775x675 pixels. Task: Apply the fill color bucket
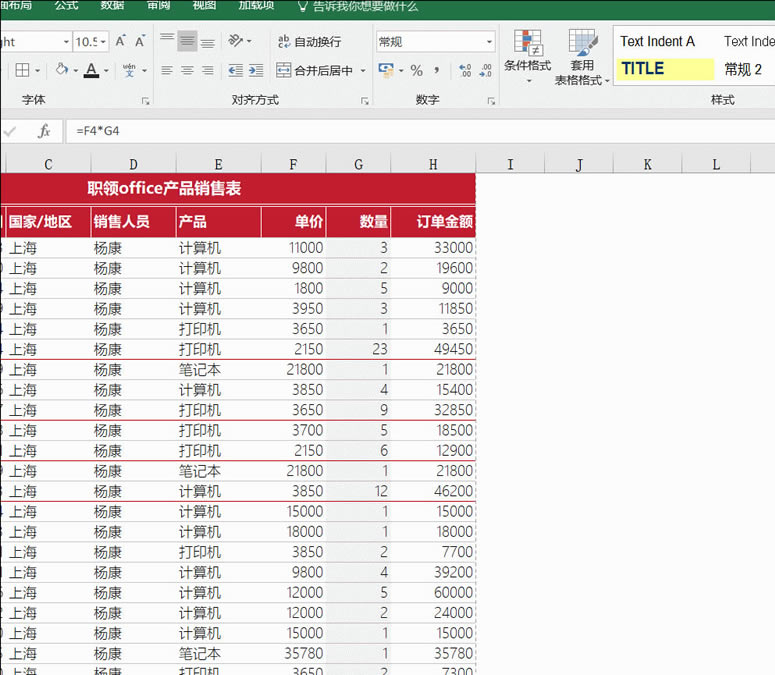(x=61, y=71)
